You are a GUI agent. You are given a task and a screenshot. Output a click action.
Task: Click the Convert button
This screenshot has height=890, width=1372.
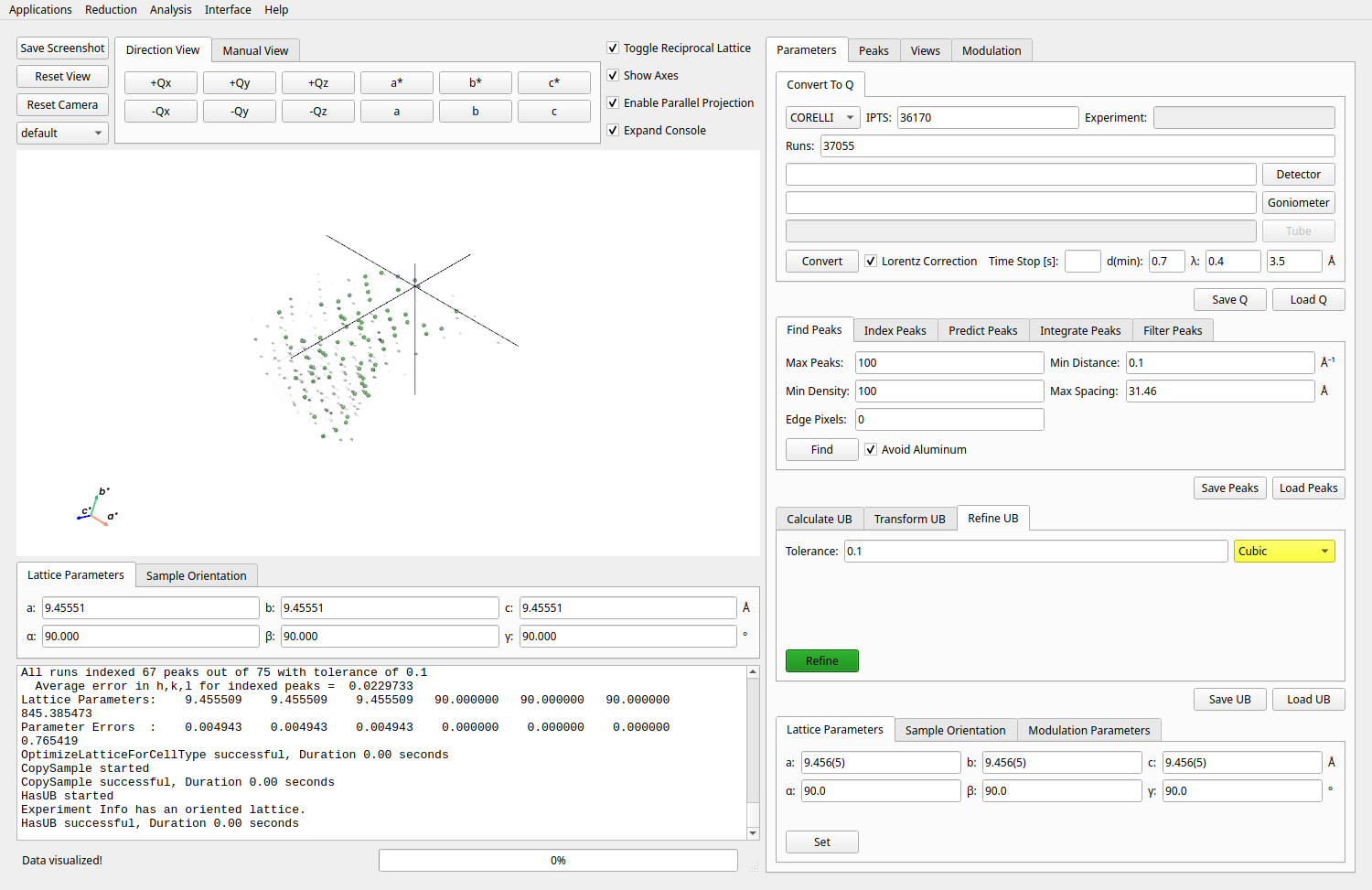822,261
